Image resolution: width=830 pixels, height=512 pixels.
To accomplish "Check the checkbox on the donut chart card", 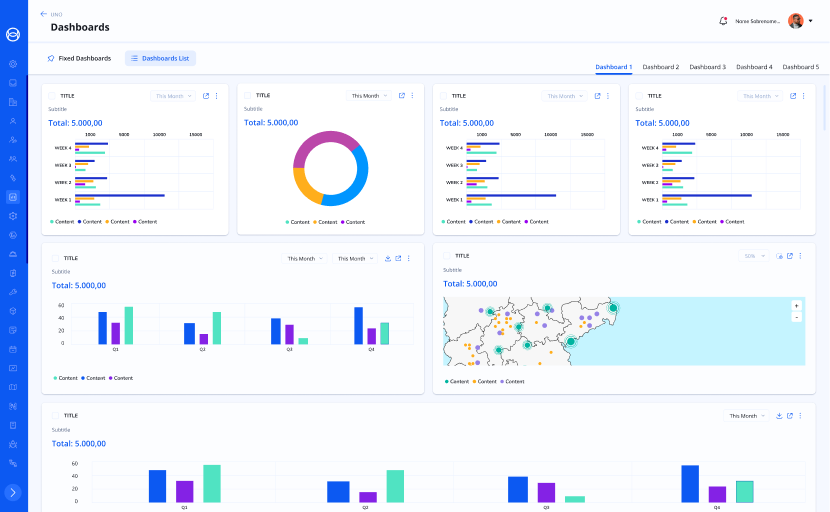I will (x=249, y=96).
